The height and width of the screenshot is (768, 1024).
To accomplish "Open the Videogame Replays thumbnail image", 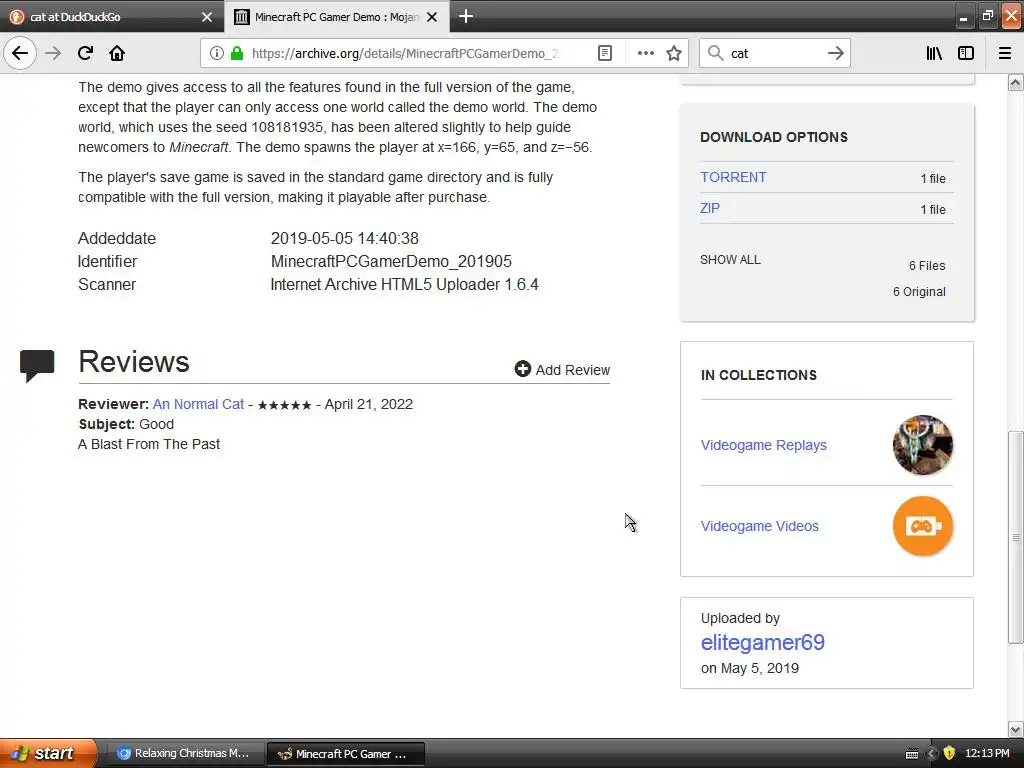I will pyautogui.click(x=923, y=445).
